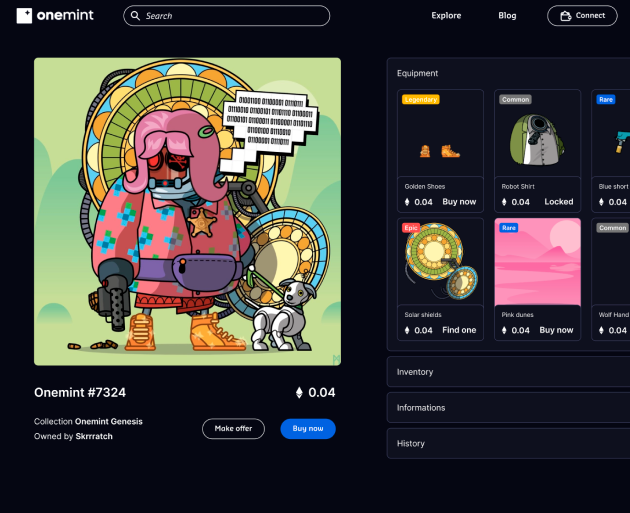Screen dimensions: 630x513
Task: Click Ethereum icon beside Onemint #7324 price
Action: (299, 392)
